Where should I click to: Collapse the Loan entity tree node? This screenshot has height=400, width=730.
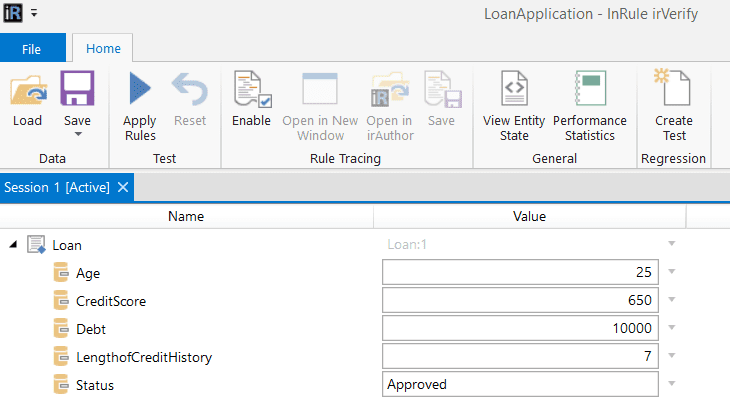point(12,245)
